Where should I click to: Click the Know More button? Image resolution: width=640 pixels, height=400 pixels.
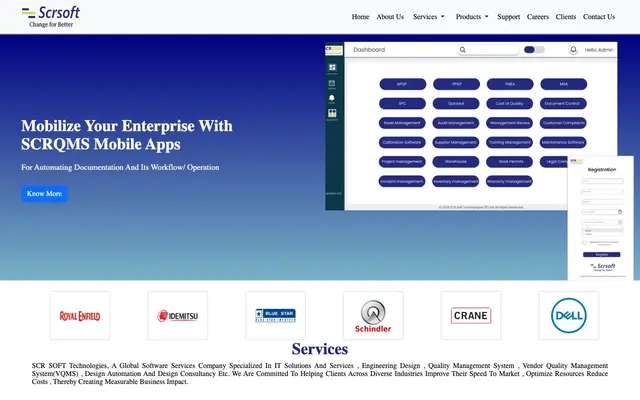tap(44, 193)
